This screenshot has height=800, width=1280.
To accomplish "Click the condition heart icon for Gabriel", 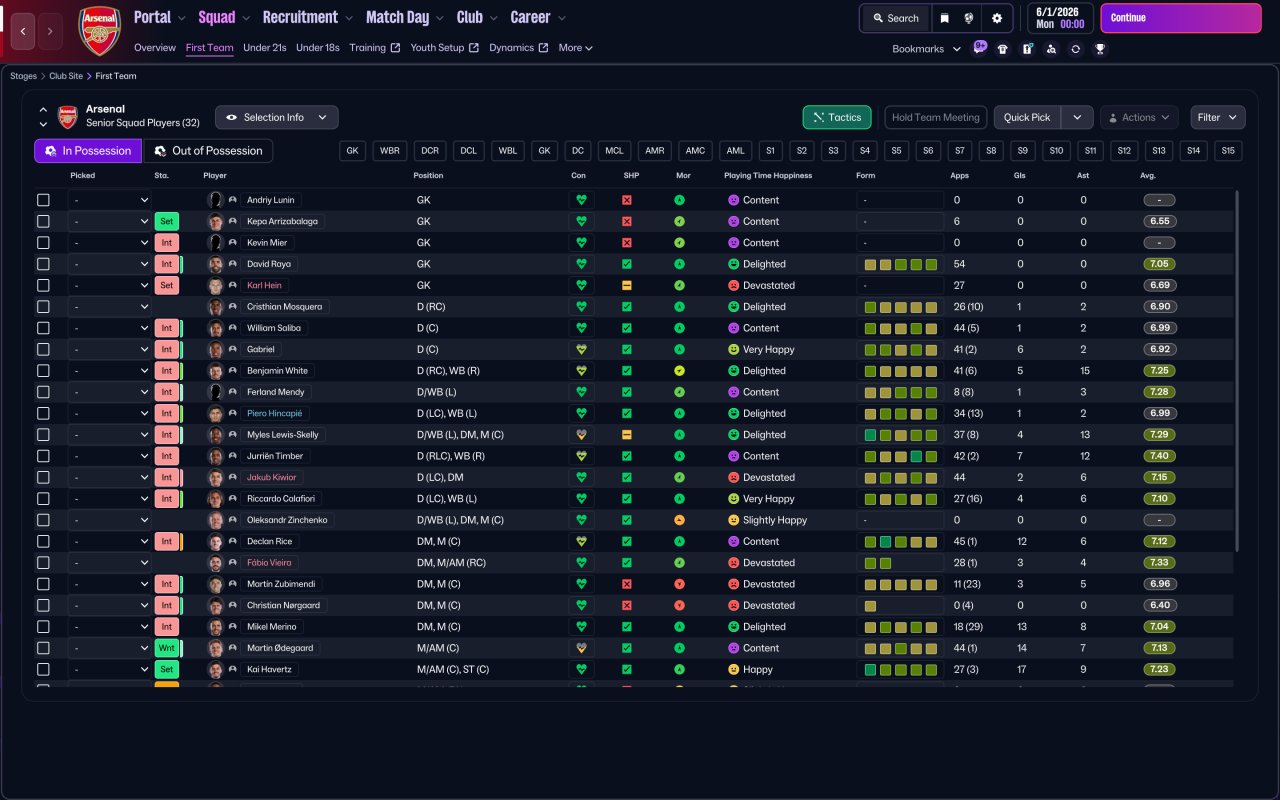I will point(581,350).
